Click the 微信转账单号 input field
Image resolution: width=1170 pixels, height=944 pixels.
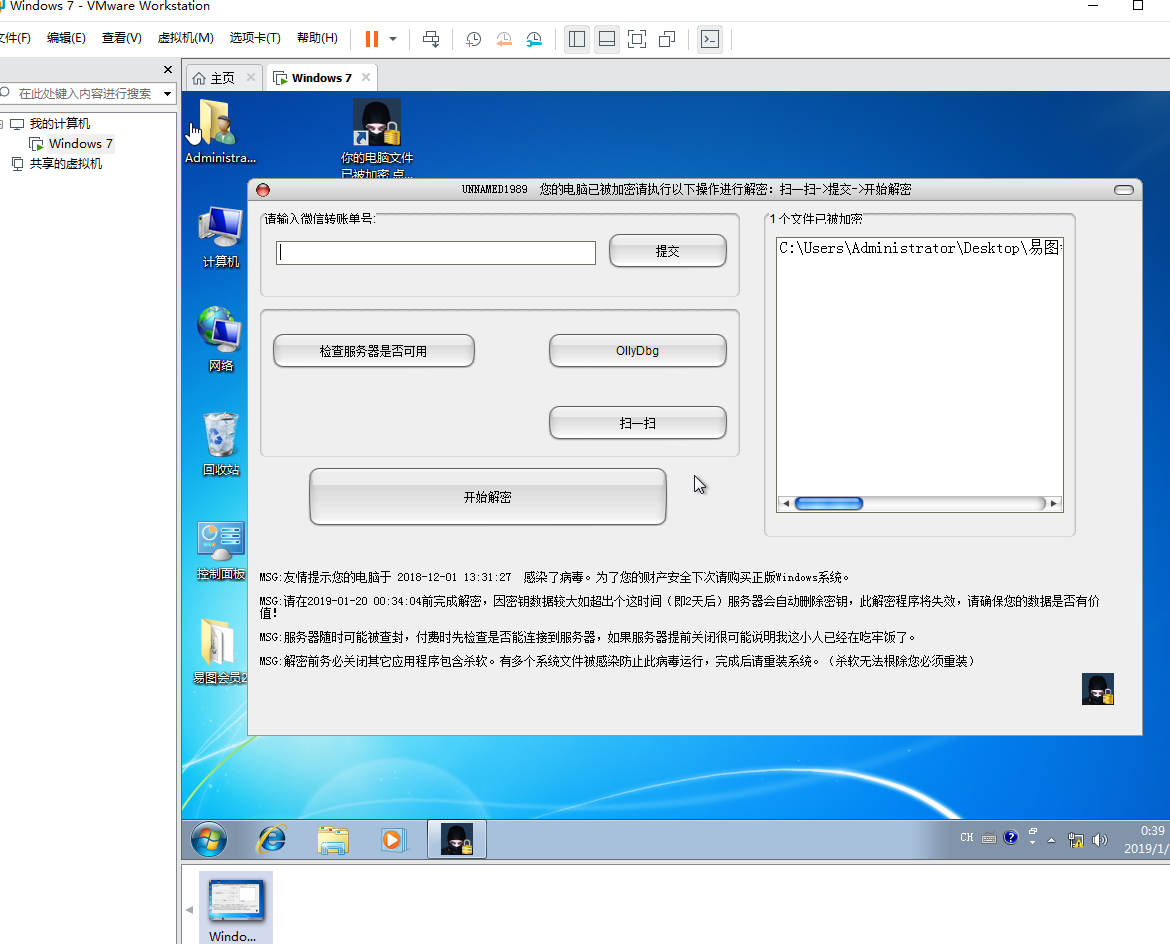436,252
